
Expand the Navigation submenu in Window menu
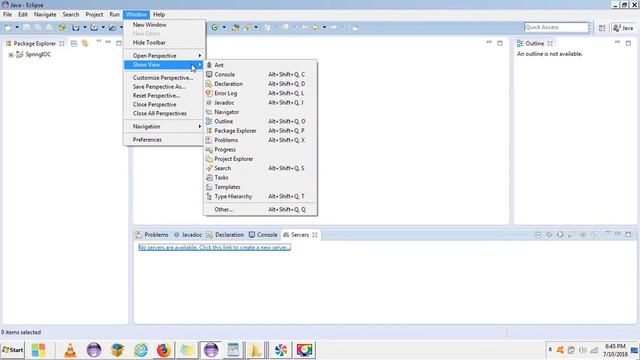163,127
